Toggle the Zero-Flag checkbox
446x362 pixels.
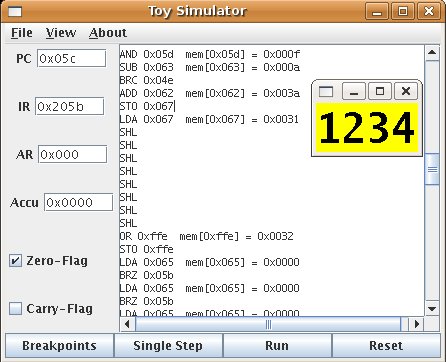coord(15,261)
